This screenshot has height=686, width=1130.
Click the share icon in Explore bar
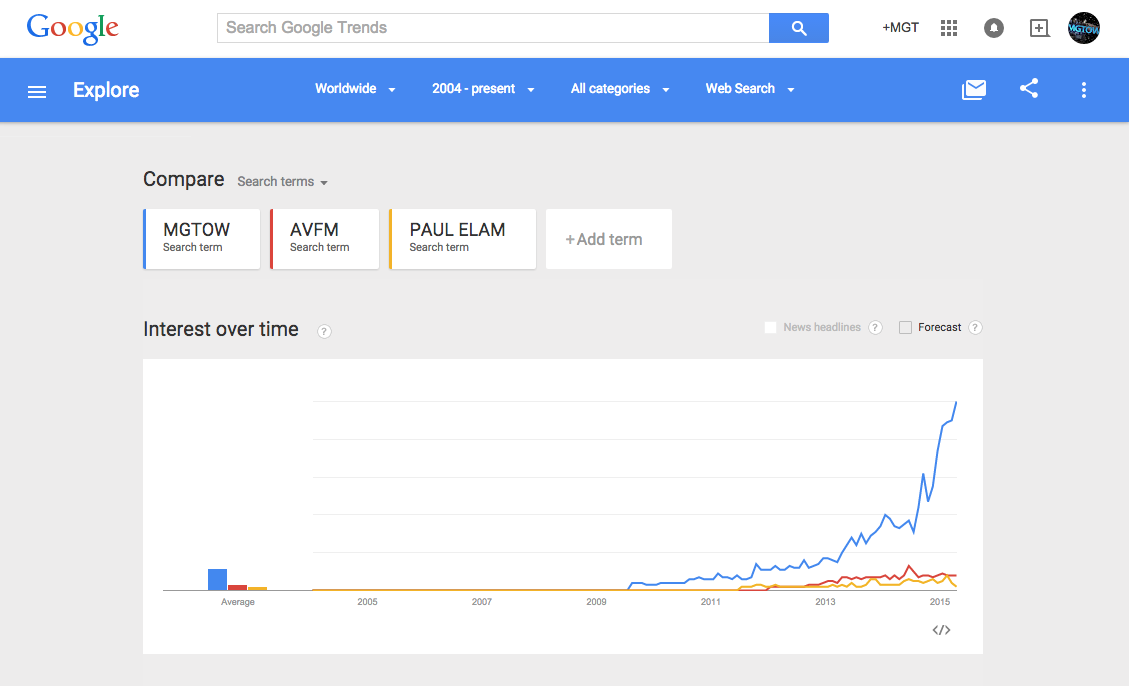click(x=1029, y=89)
